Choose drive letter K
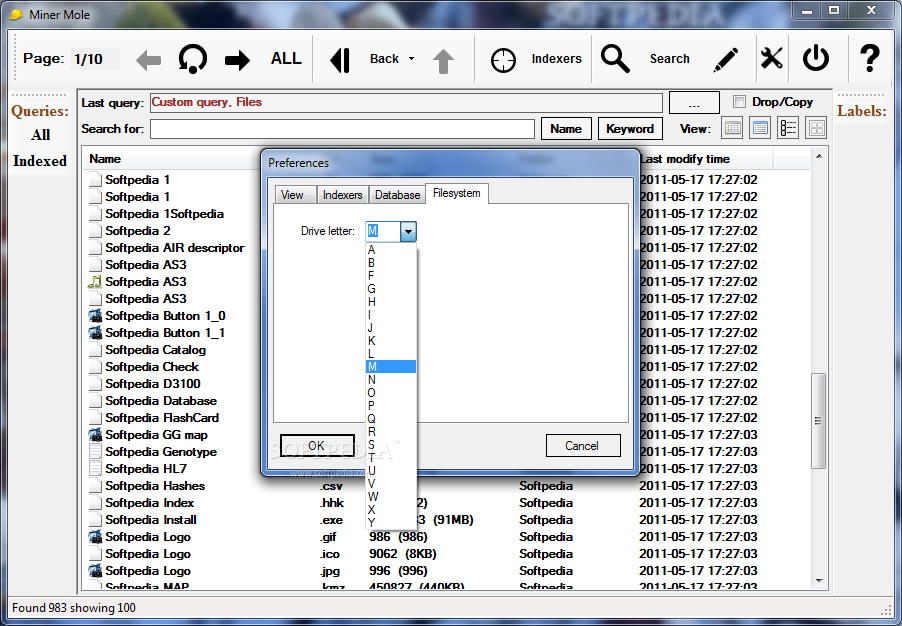 click(x=391, y=341)
